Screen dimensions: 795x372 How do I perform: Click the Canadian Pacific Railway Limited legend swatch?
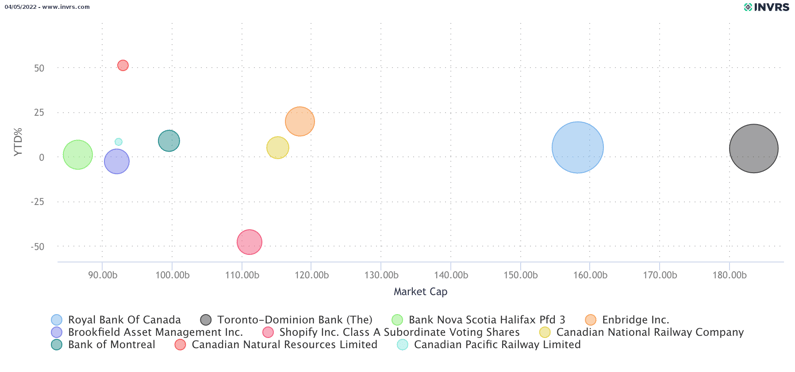click(x=402, y=345)
